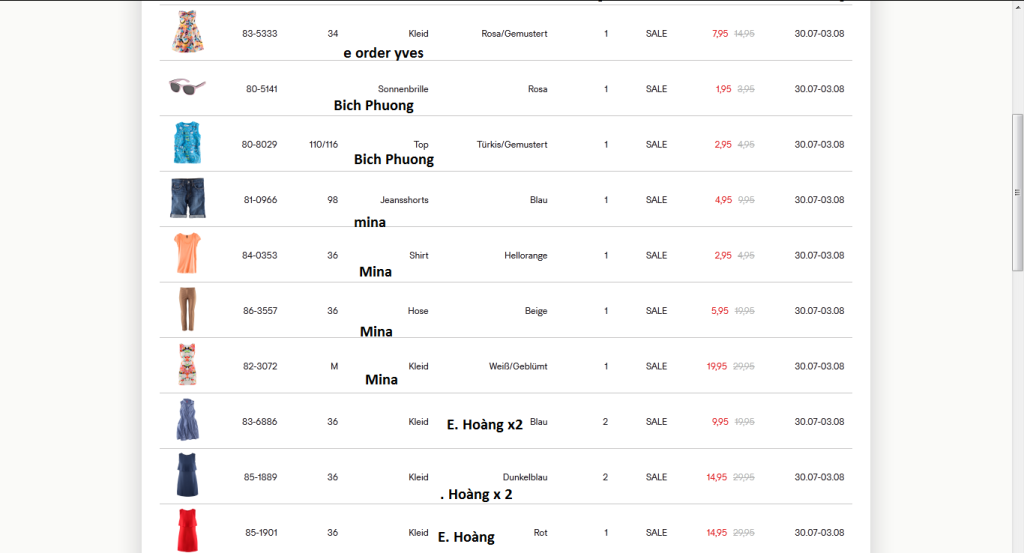
Task: Open the light orange shirt thumbnail
Action: click(x=187, y=254)
